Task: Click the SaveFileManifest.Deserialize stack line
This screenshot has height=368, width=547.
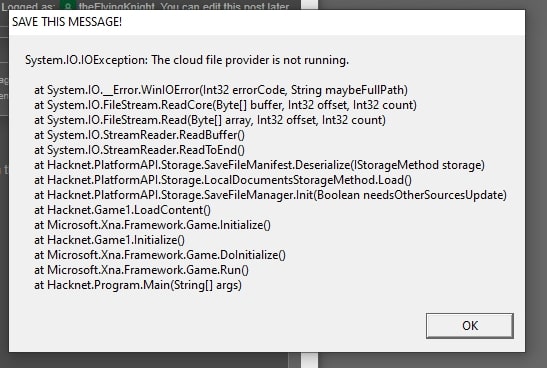Action: pyautogui.click(x=259, y=165)
